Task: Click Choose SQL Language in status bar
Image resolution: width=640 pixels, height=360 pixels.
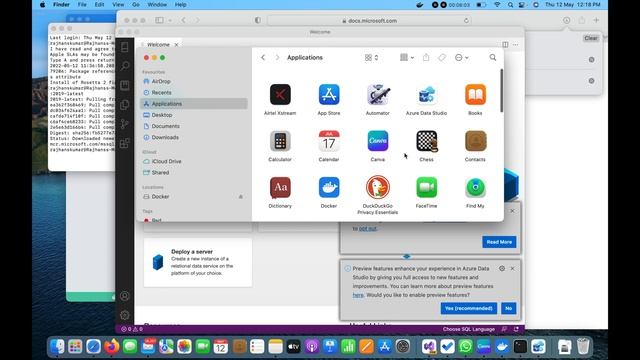Action: [469, 329]
